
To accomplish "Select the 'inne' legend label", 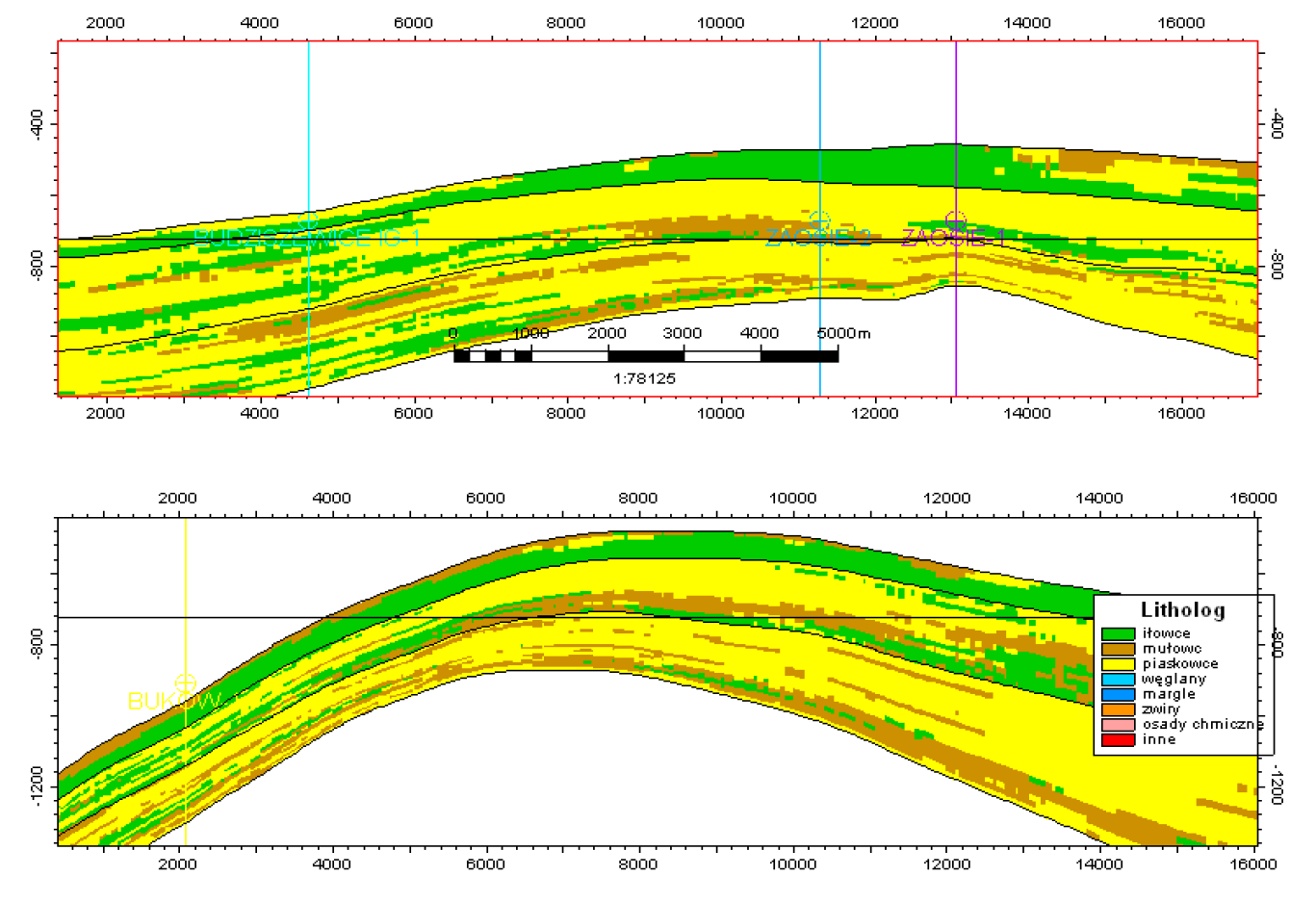I will coord(1159,739).
